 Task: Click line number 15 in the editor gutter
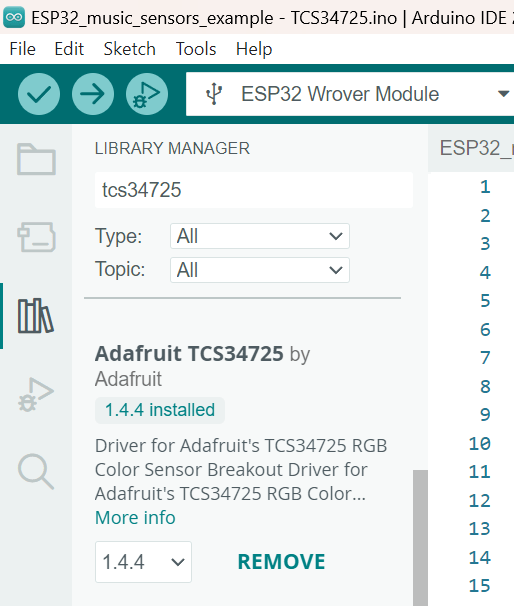coord(480,586)
